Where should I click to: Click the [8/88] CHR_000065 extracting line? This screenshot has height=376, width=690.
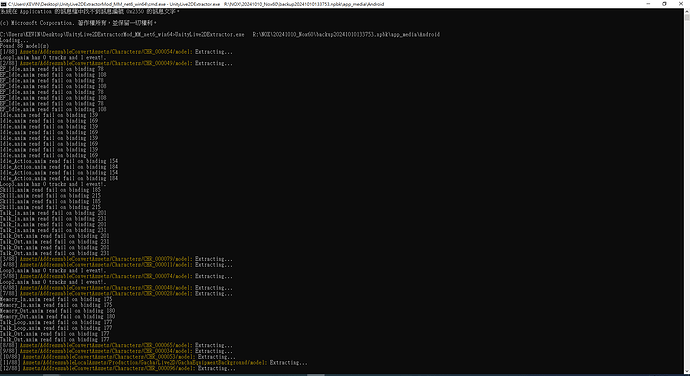coord(116,345)
